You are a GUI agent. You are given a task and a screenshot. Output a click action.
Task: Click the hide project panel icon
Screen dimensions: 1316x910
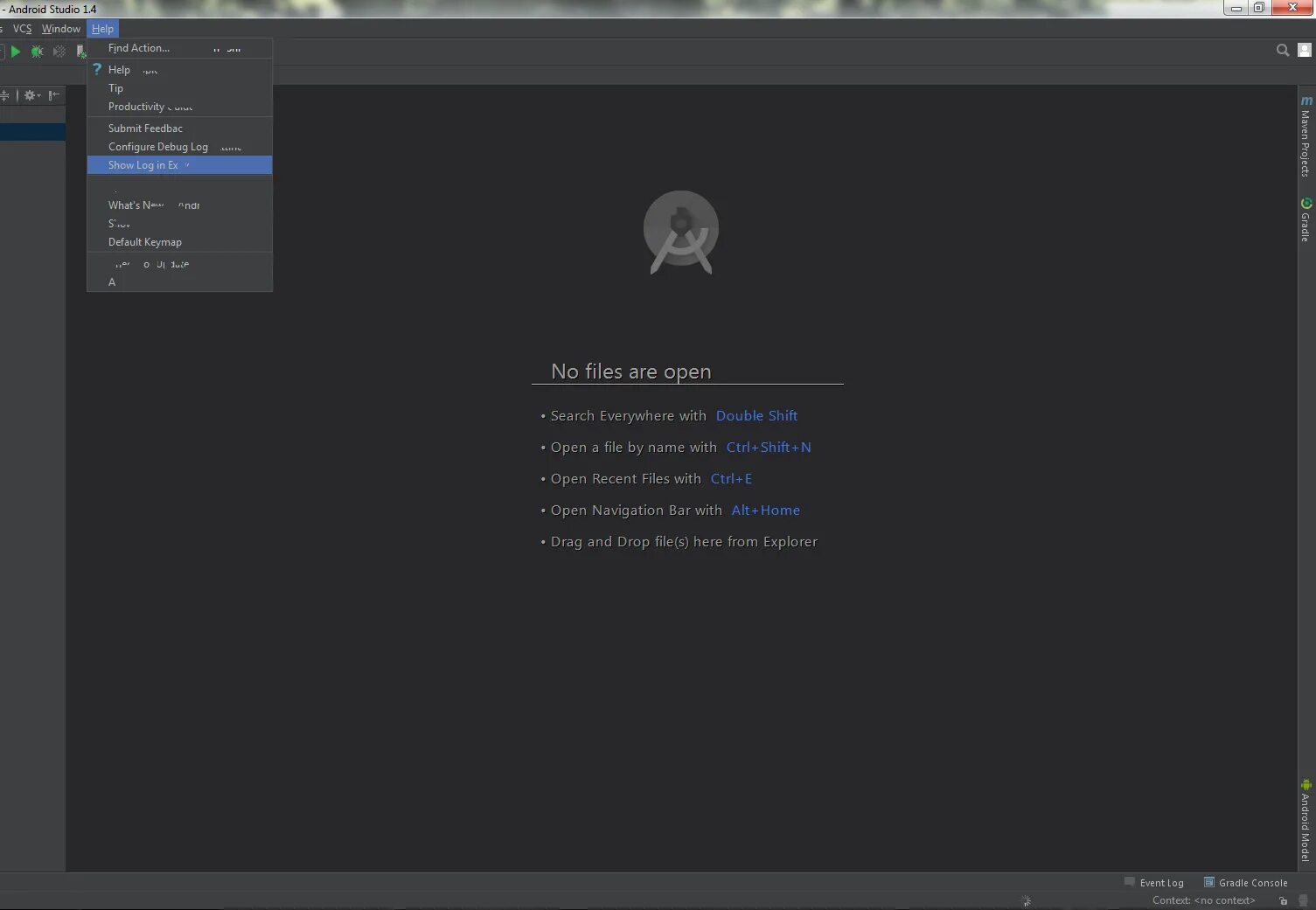click(54, 95)
